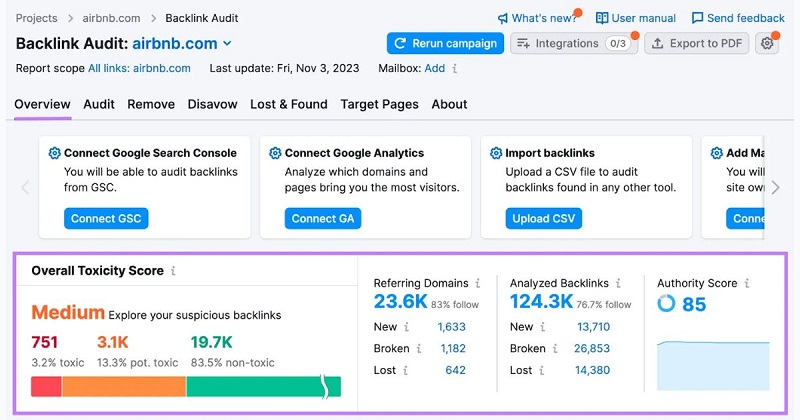
Task: Click the User manual book icon
Action: [x=602, y=18]
